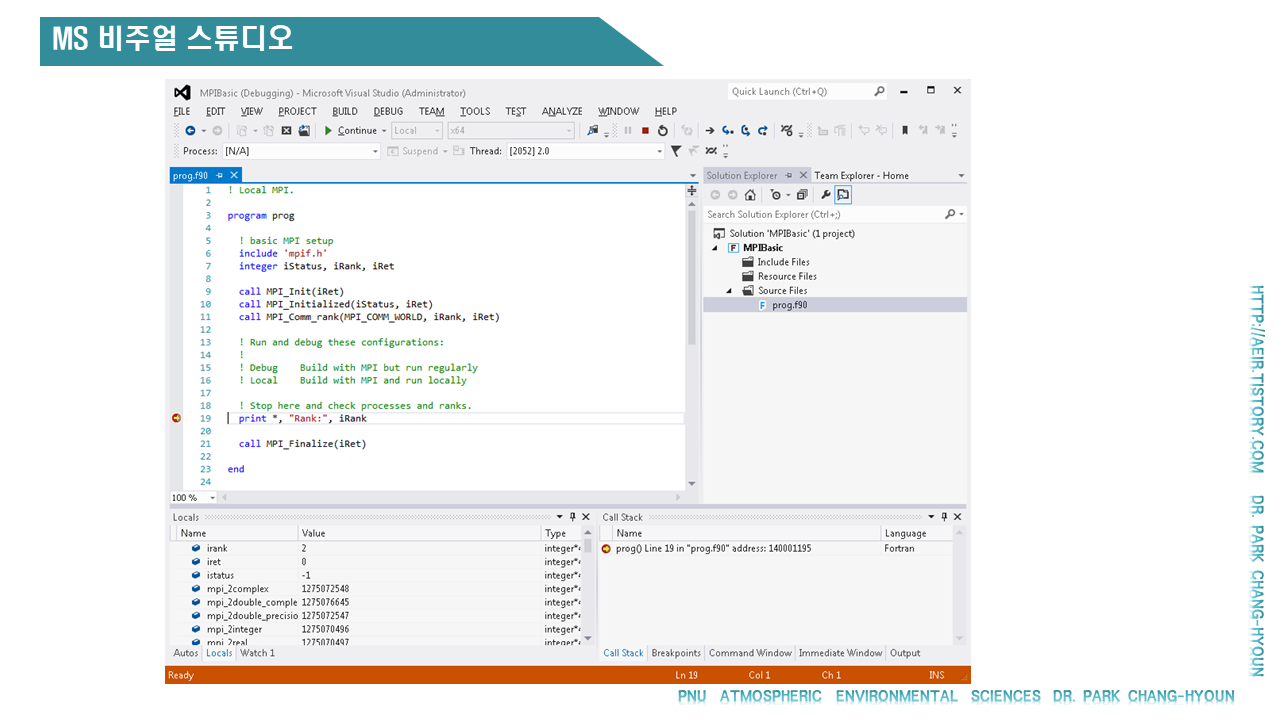
Task: Open the FILE menu
Action: [x=182, y=111]
